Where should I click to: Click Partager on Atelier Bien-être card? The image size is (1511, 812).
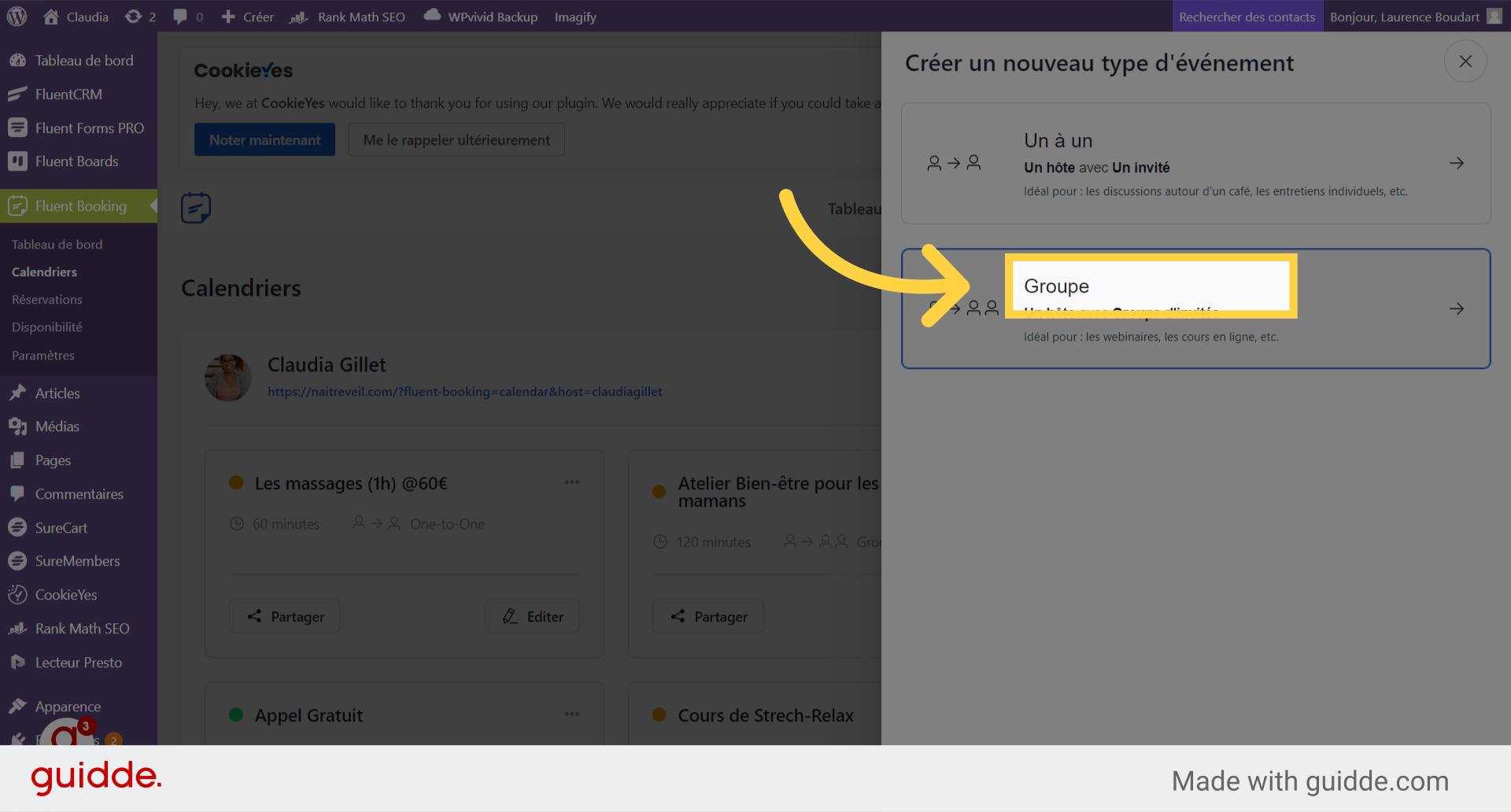[708, 616]
